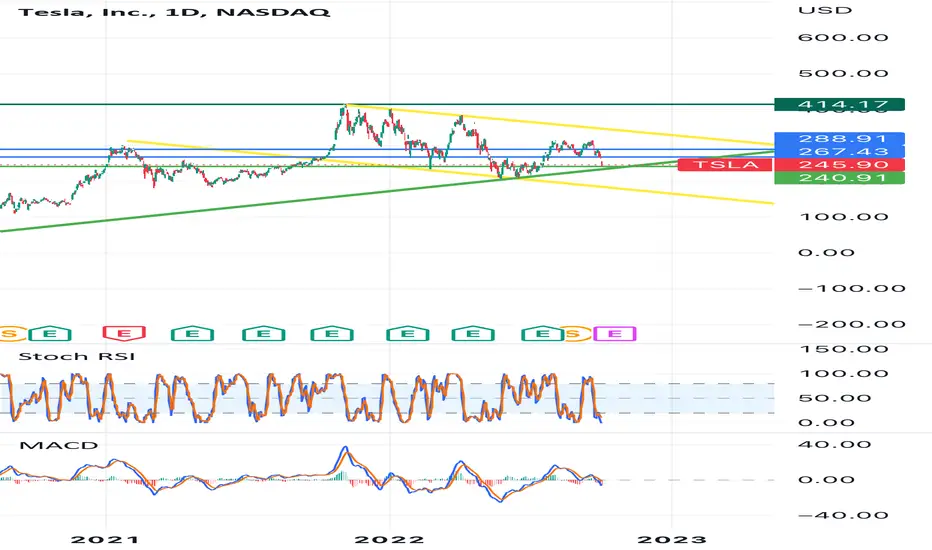932x550 pixels.
Task: Click −40.00 on the MACD axis
Action: (x=843, y=516)
